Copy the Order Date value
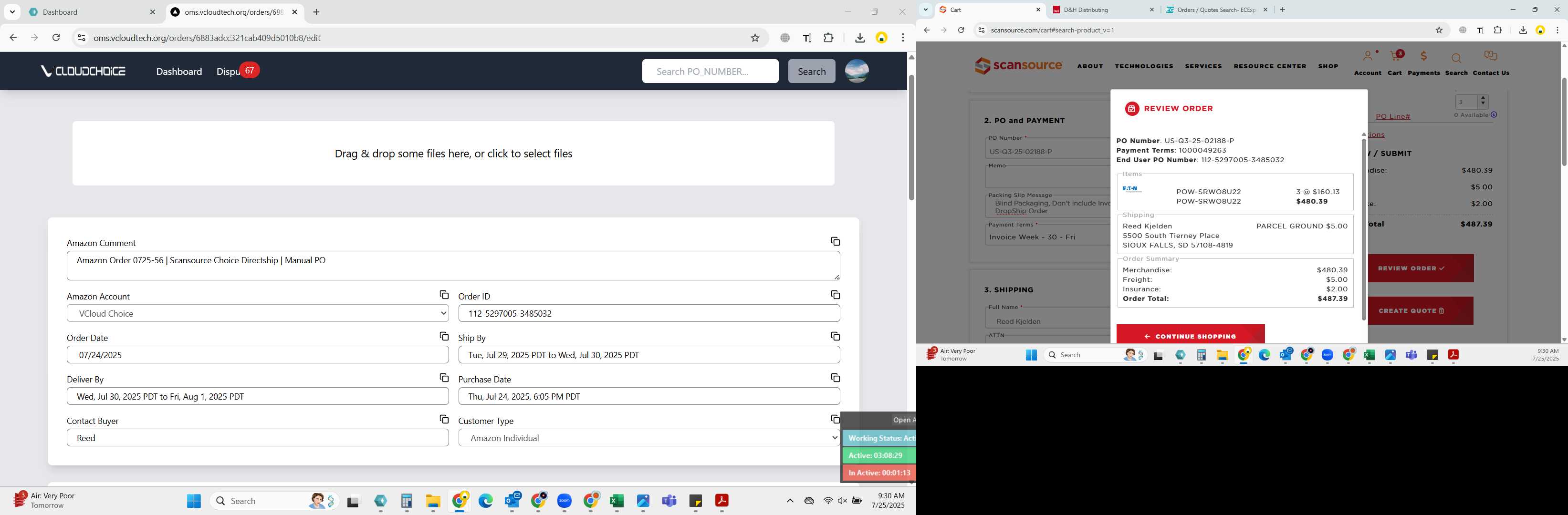The height and width of the screenshot is (515, 1568). coord(444,336)
